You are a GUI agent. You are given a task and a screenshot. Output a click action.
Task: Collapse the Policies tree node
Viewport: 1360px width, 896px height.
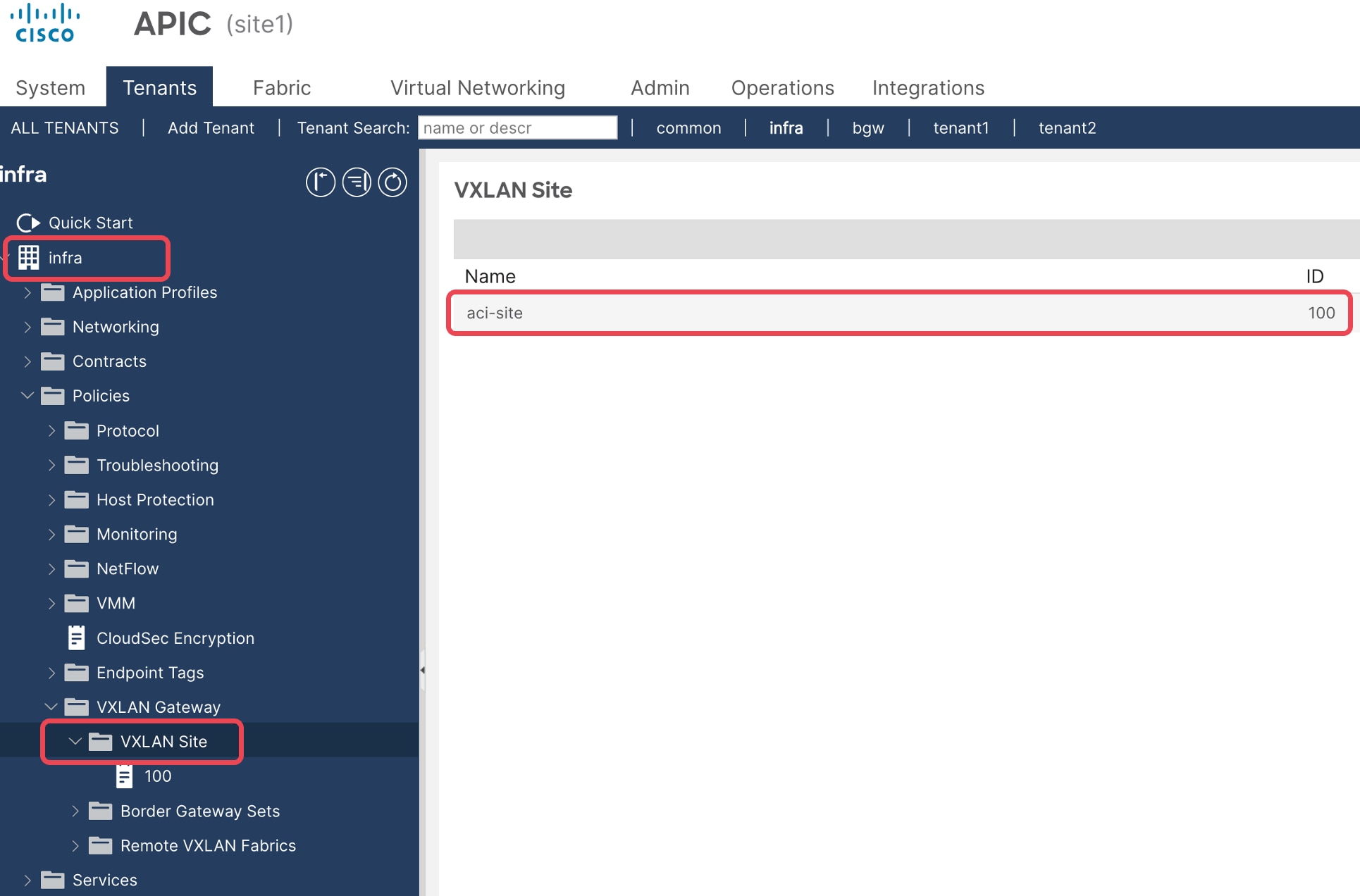point(27,396)
